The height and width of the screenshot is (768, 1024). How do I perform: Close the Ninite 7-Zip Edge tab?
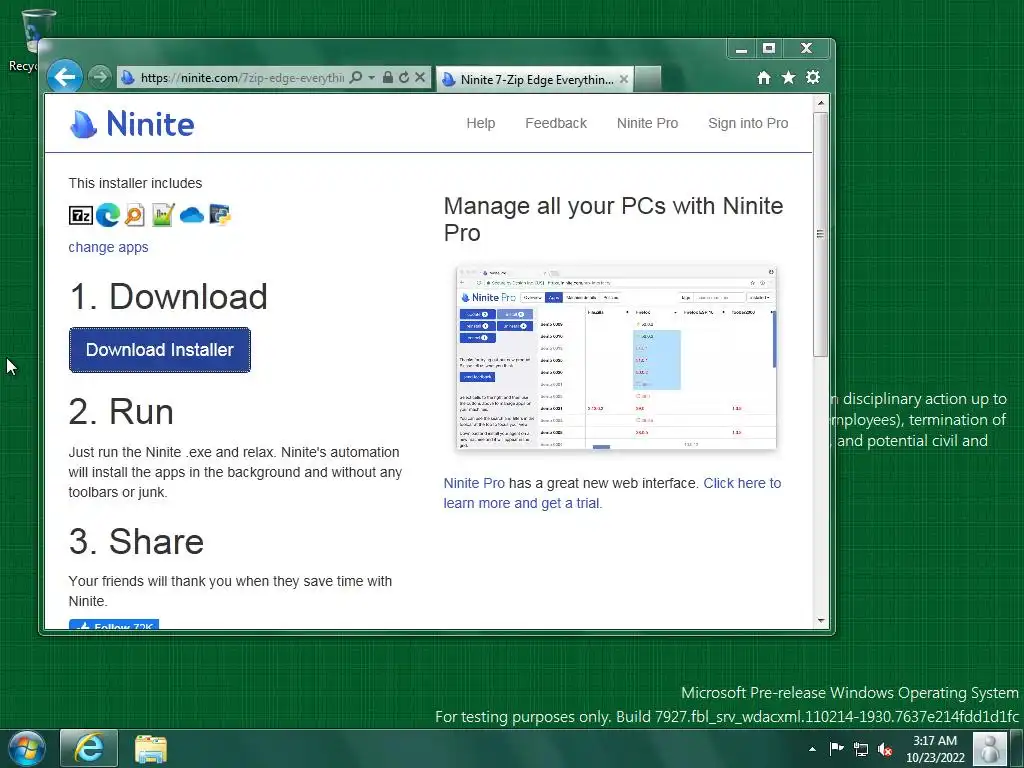click(624, 79)
